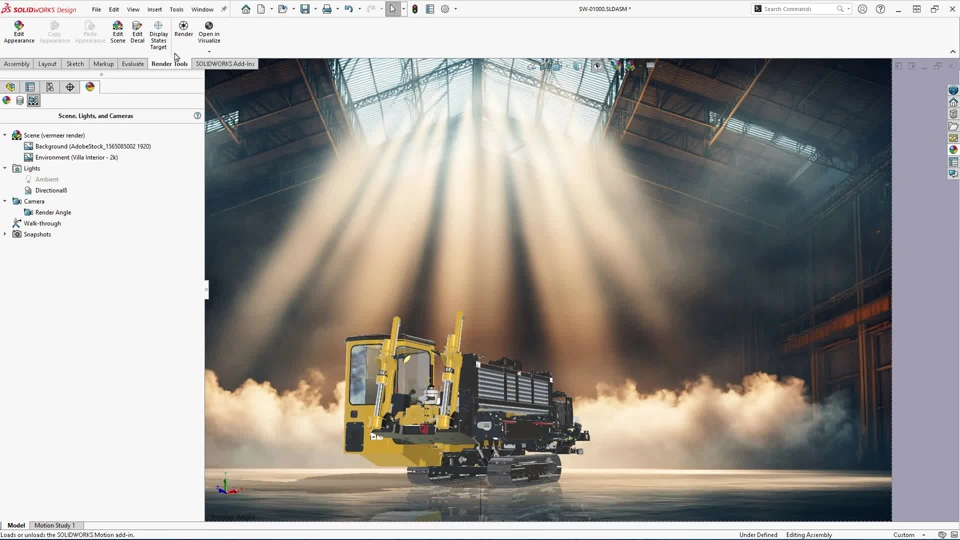The width and height of the screenshot is (960, 540).
Task: Click the Edit Appearance tool
Action: (18, 32)
